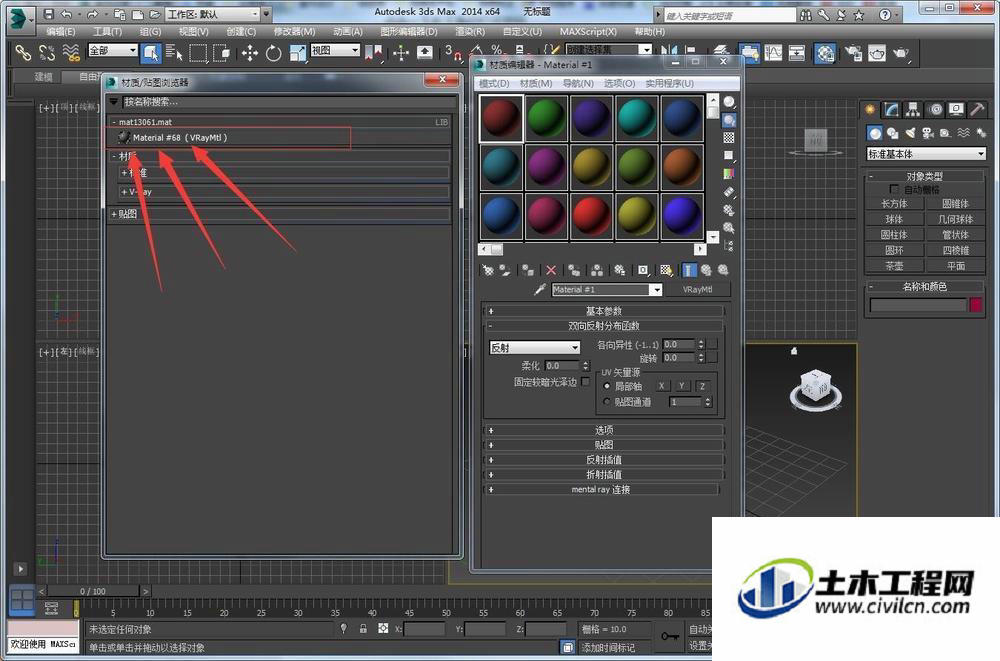
Task: Open the Display panel tab icon
Action: (955, 110)
